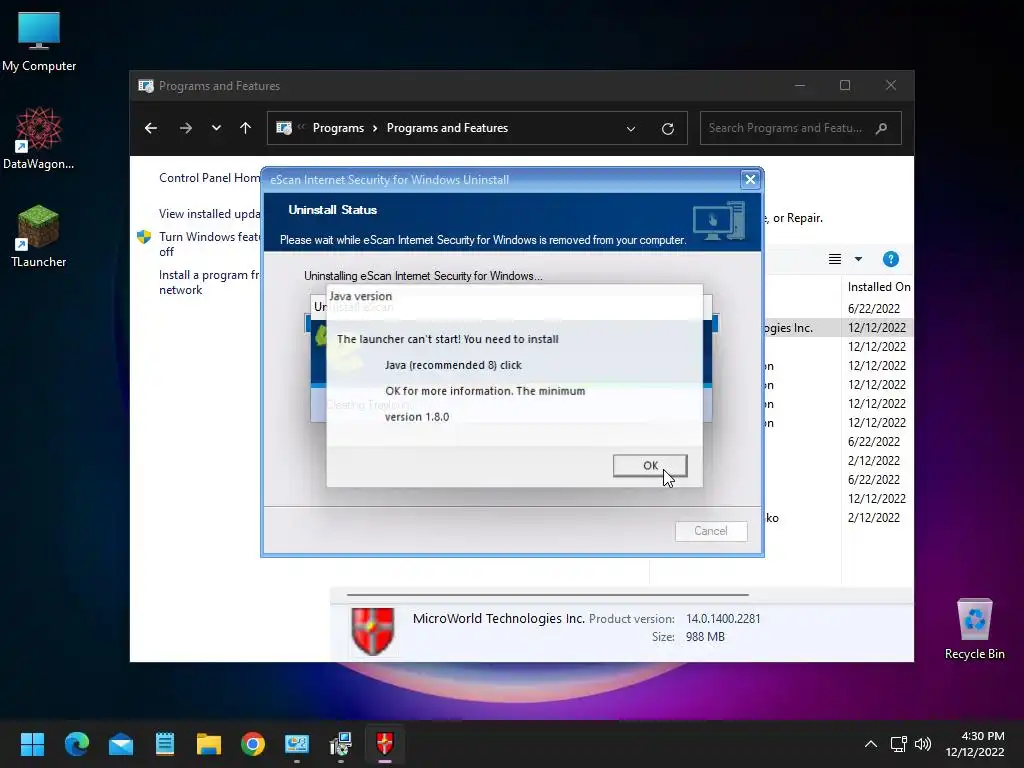Screen dimensions: 1024x768
Task: Go forward in Programs and Features
Action: coord(185,128)
